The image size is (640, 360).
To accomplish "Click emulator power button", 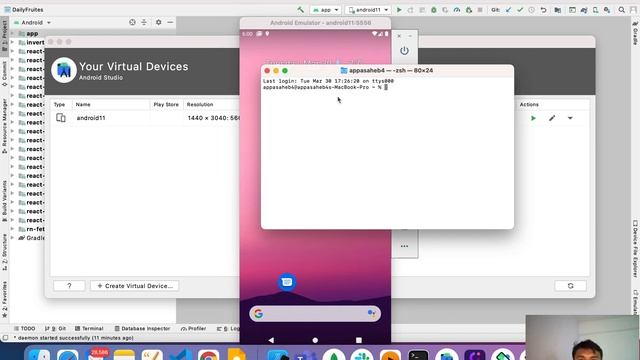I will [x=404, y=51].
